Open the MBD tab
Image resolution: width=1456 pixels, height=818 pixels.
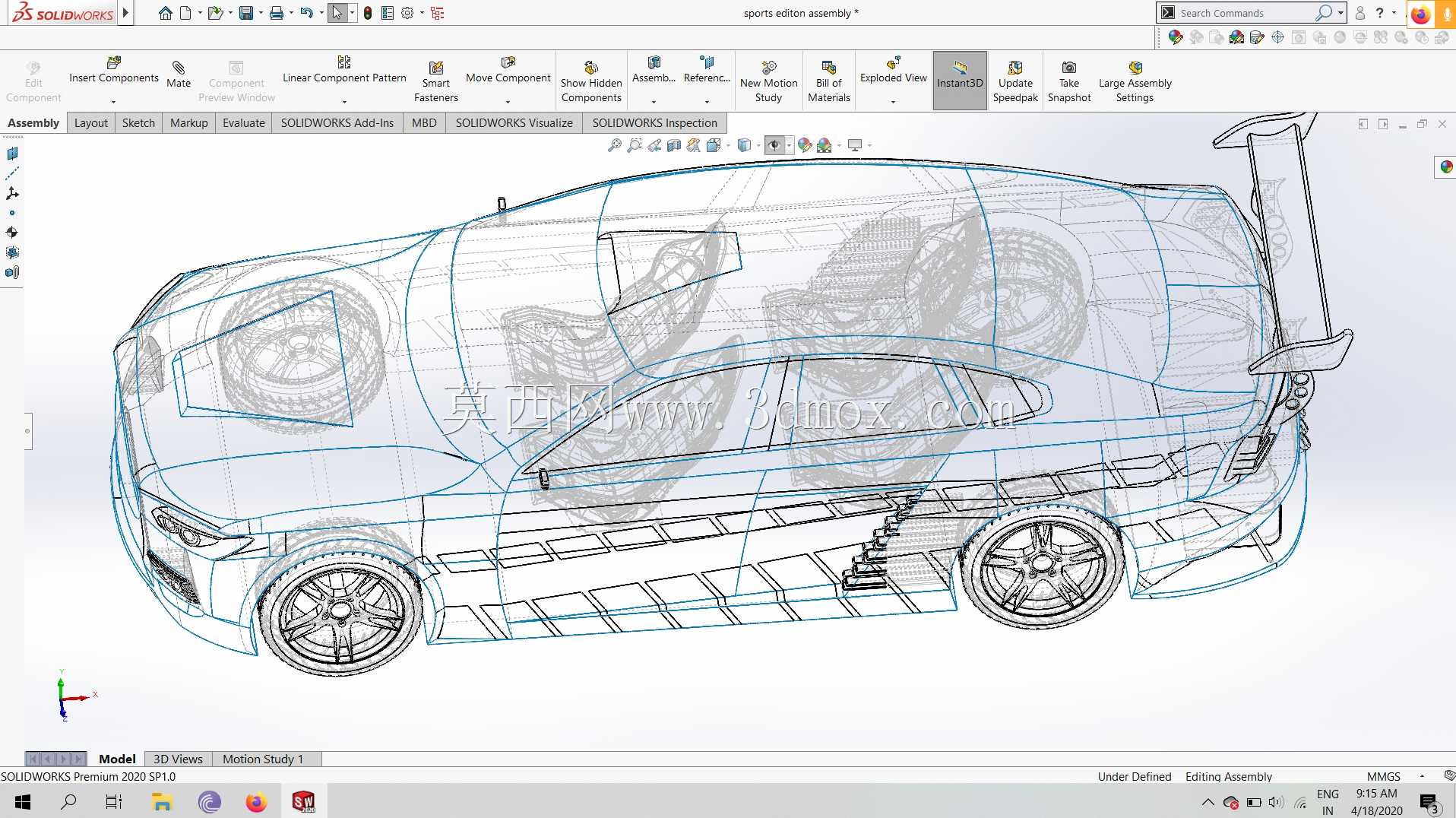424,123
